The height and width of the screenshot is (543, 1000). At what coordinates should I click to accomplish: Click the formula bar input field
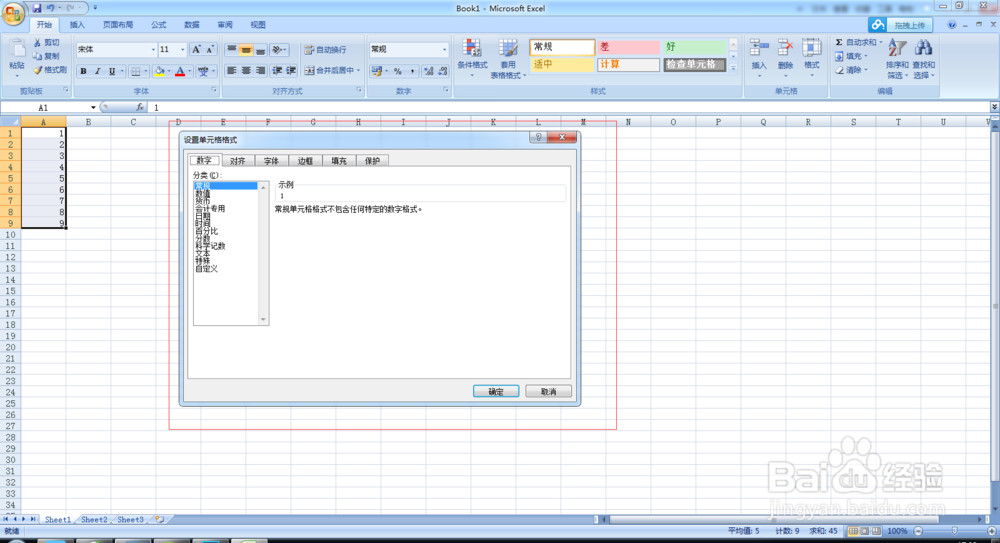click(570, 108)
